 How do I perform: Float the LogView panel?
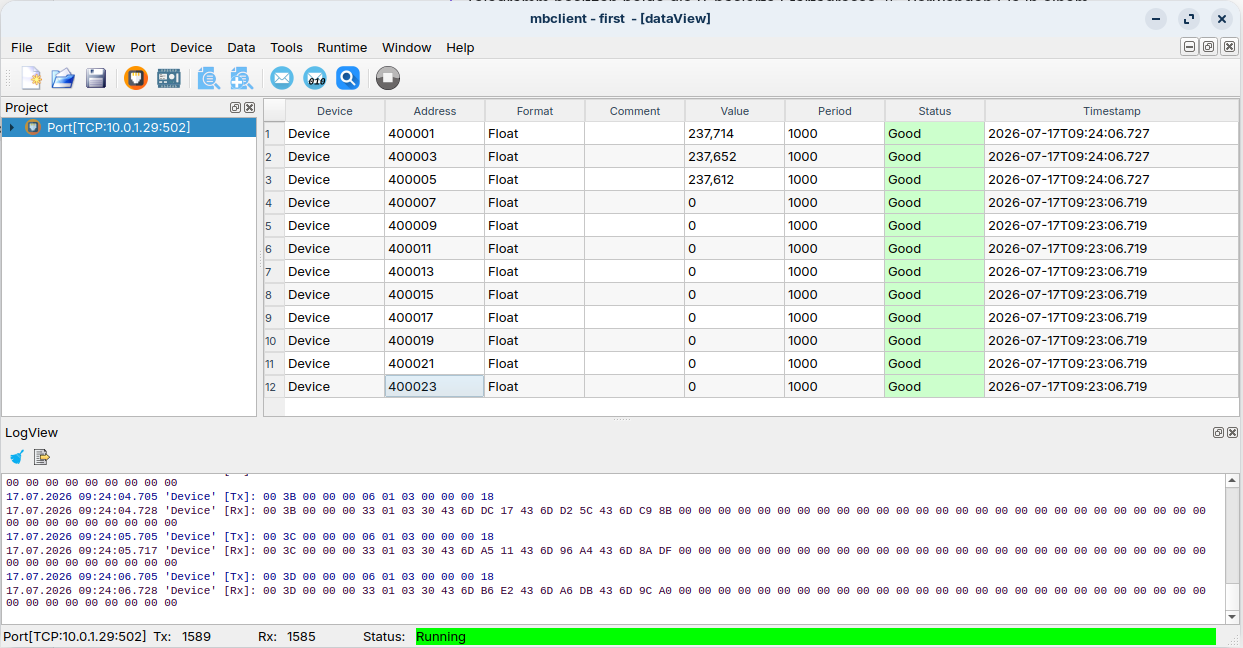pos(1218,432)
